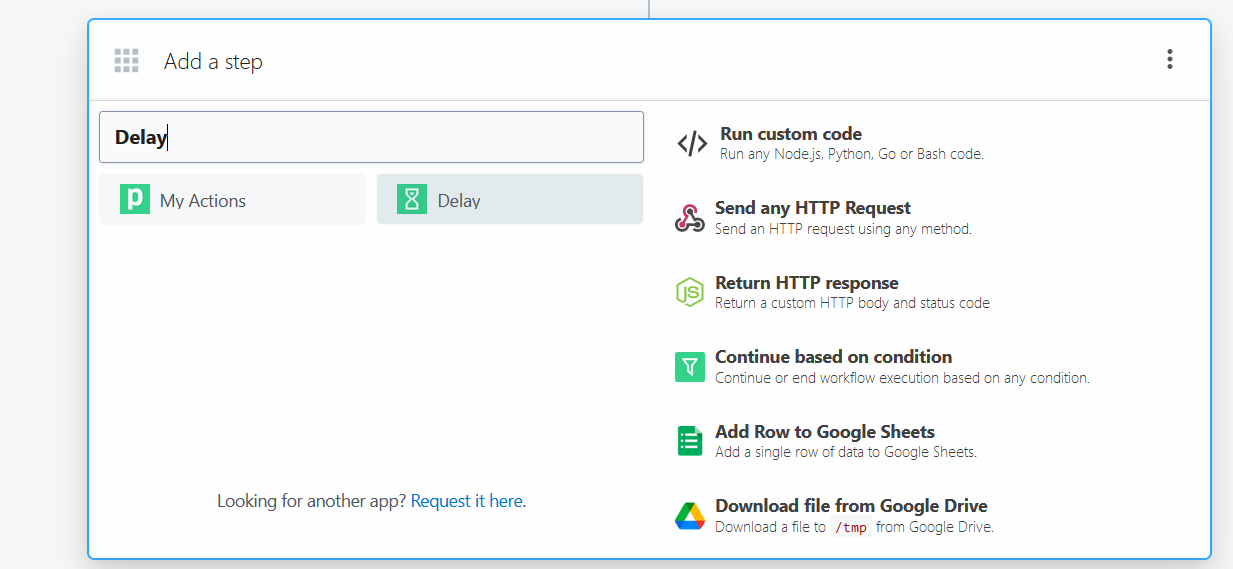This screenshot has width=1233, height=569.
Task: Select Send any HTTP Request action
Action: coord(812,208)
